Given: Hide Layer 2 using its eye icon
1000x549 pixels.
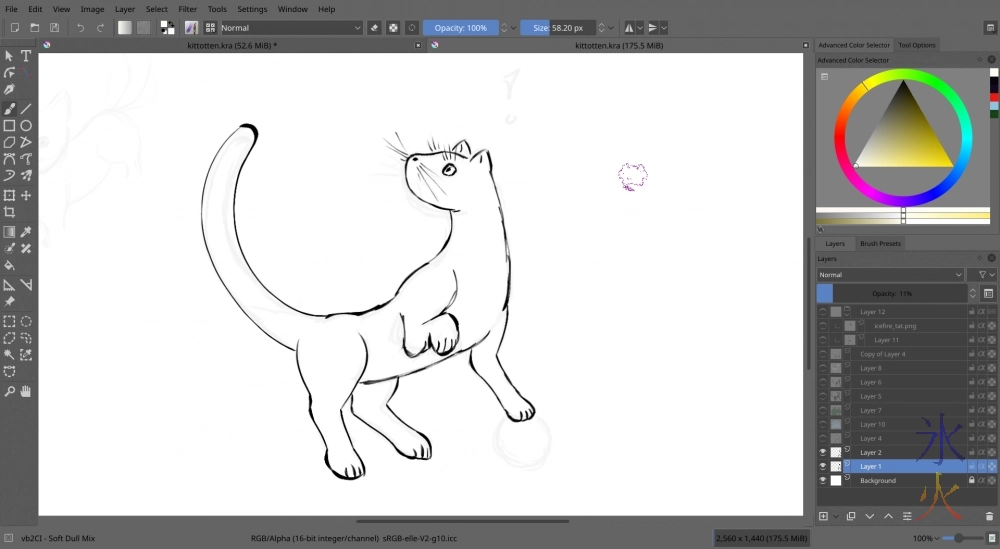Looking at the screenshot, I should pos(822,452).
